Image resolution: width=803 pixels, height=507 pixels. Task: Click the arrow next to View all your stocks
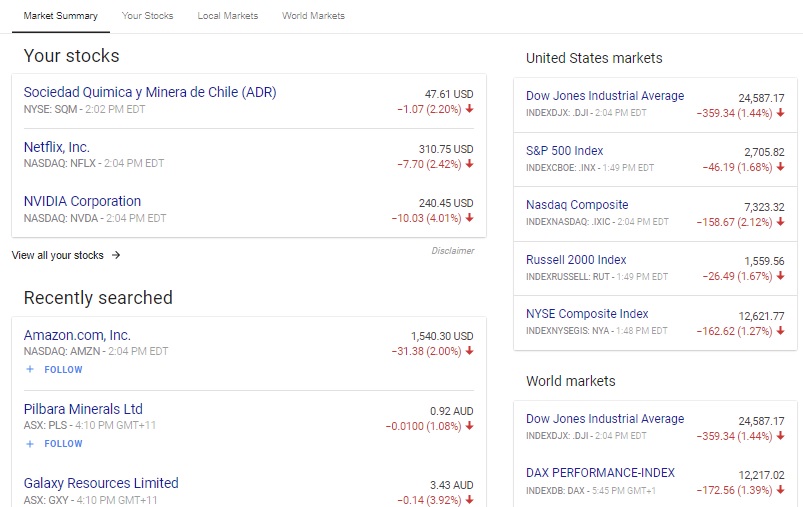point(116,255)
